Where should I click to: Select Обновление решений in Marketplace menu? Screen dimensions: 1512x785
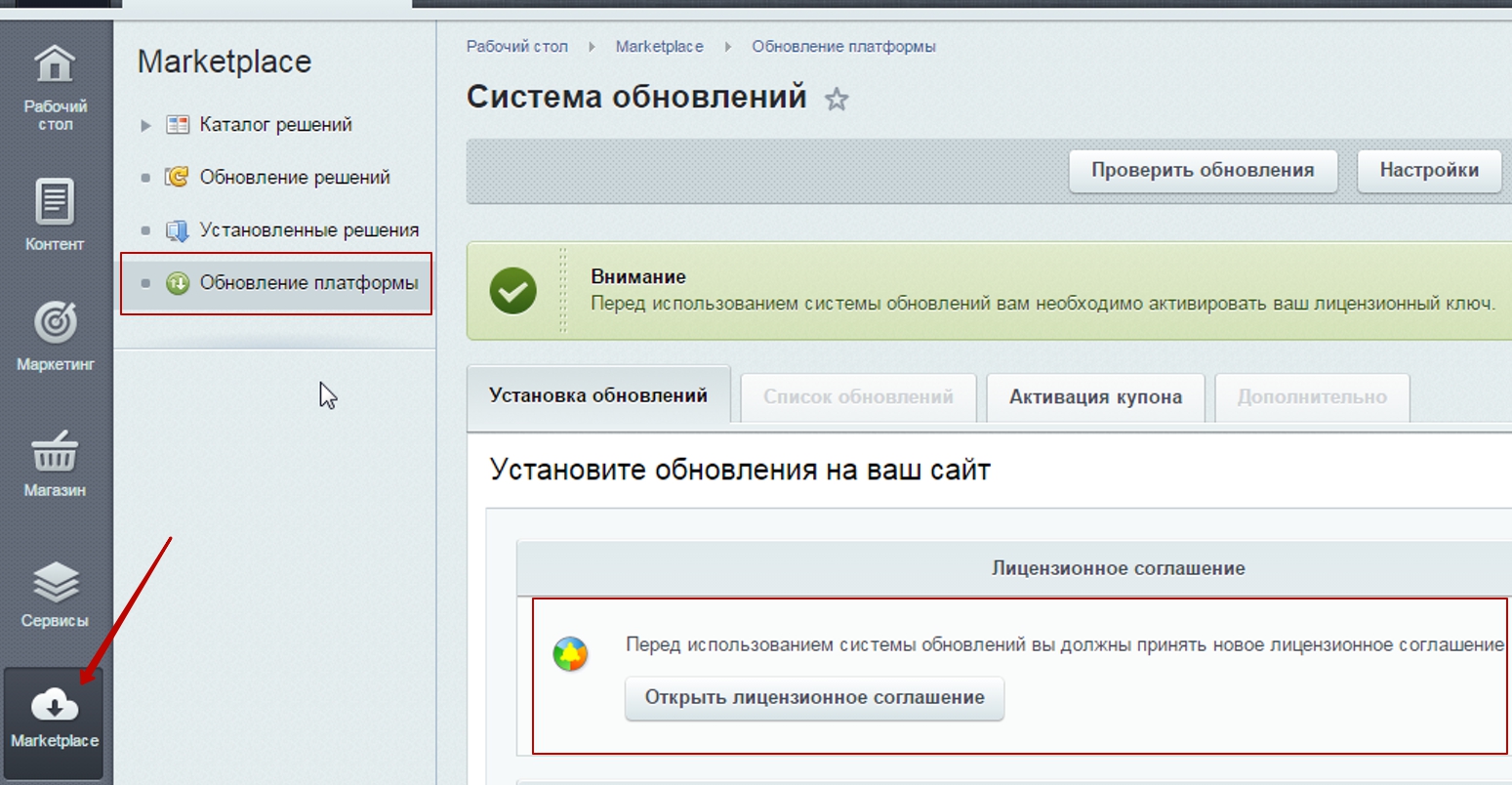(295, 178)
